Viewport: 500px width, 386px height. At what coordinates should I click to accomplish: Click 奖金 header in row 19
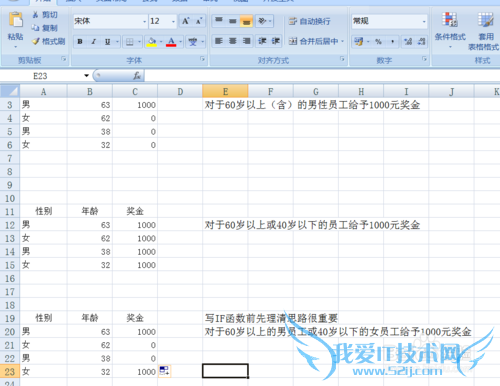pos(135,318)
